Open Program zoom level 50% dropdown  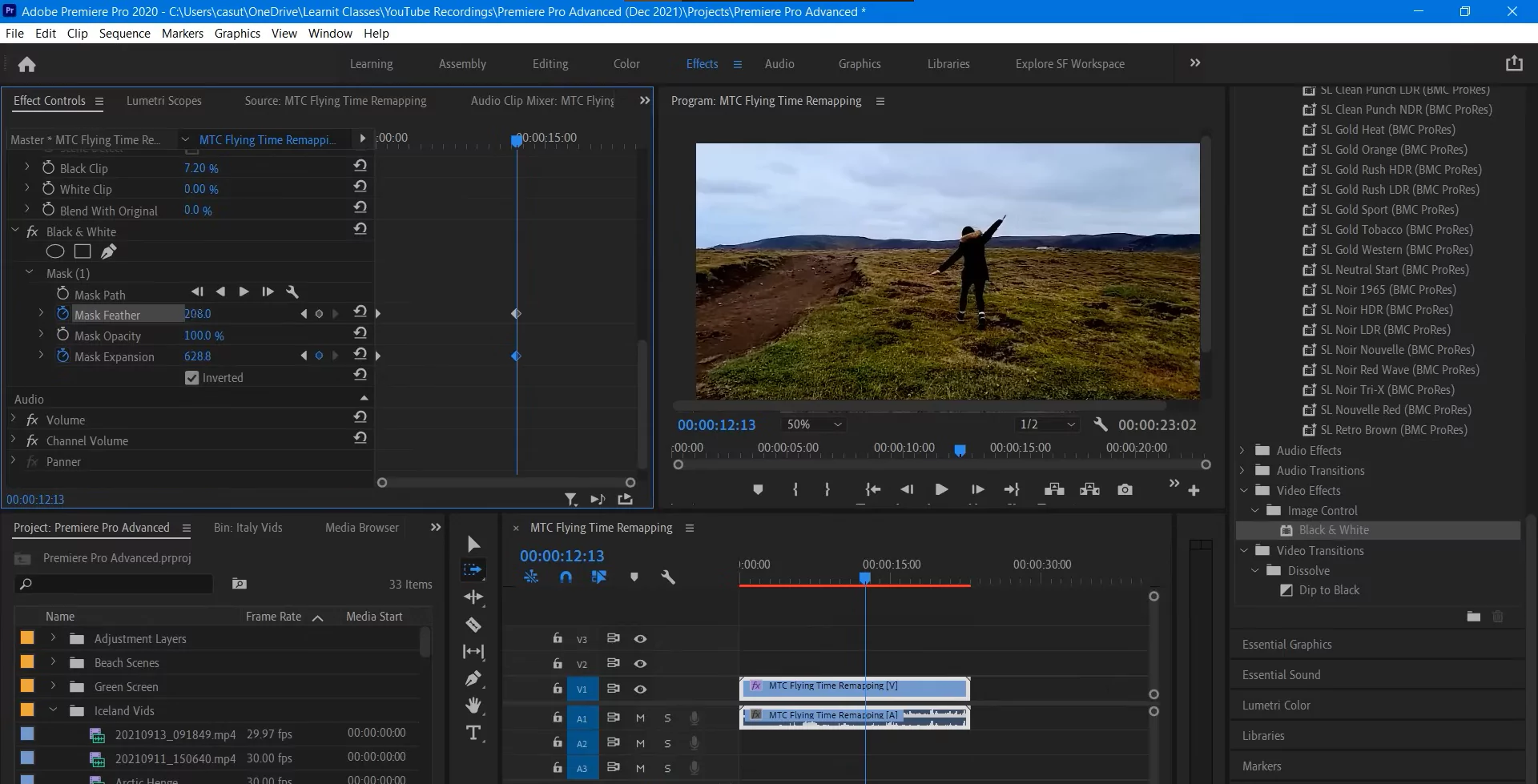tap(815, 424)
